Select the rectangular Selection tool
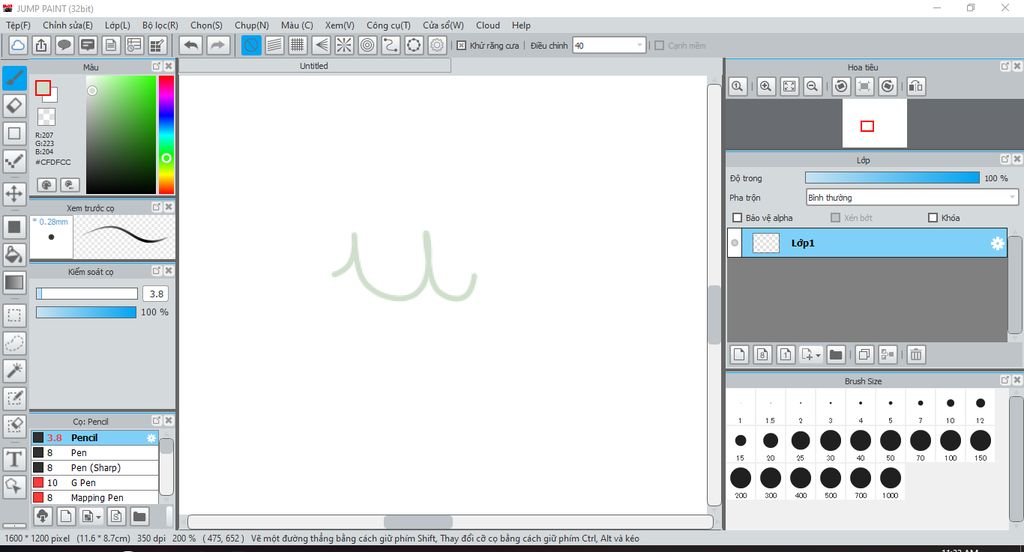Screen dimensions: 1024x552 pos(14,315)
